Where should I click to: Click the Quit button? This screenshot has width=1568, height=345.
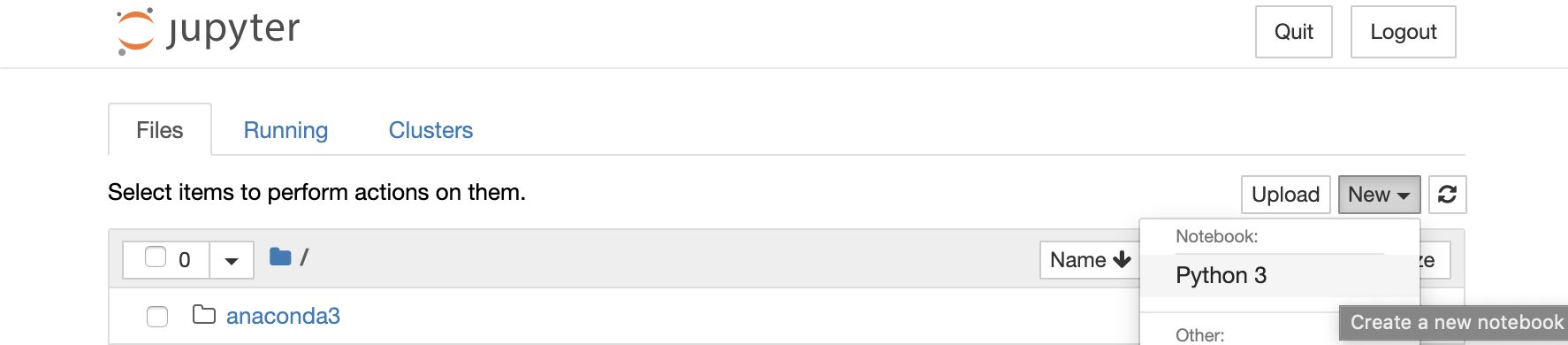click(1294, 32)
